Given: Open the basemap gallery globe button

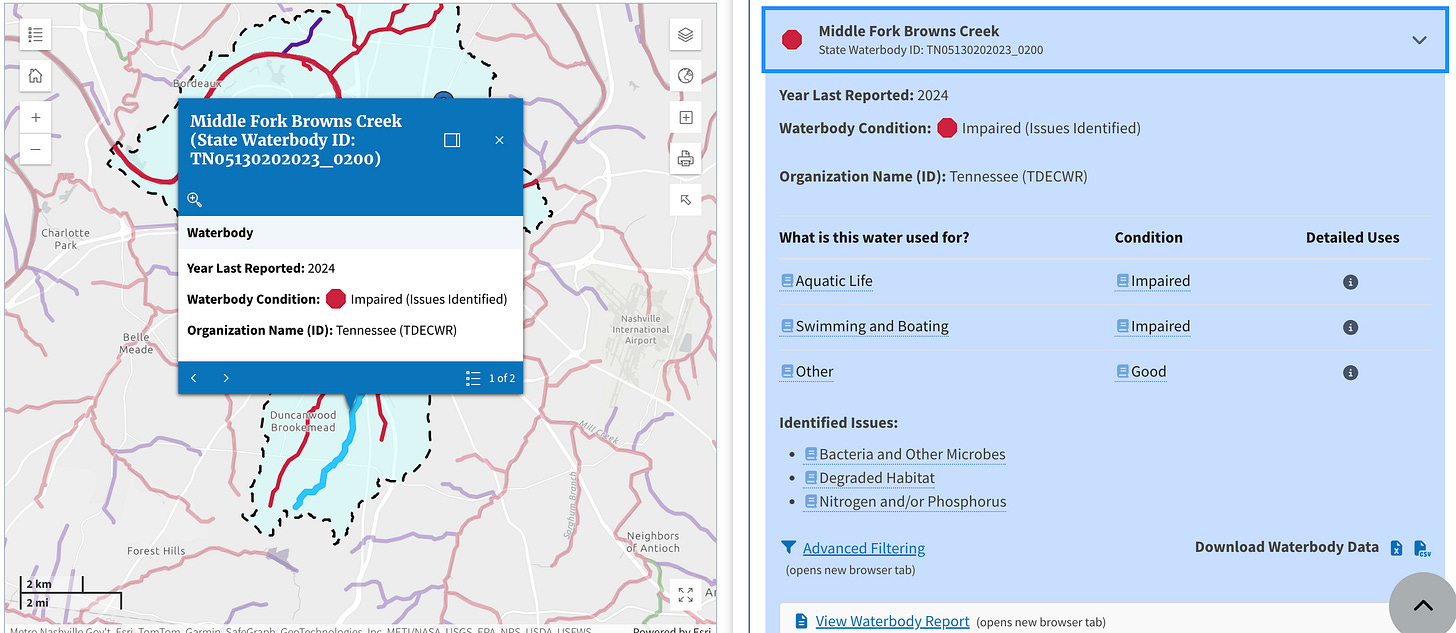Looking at the screenshot, I should pyautogui.click(x=685, y=76).
